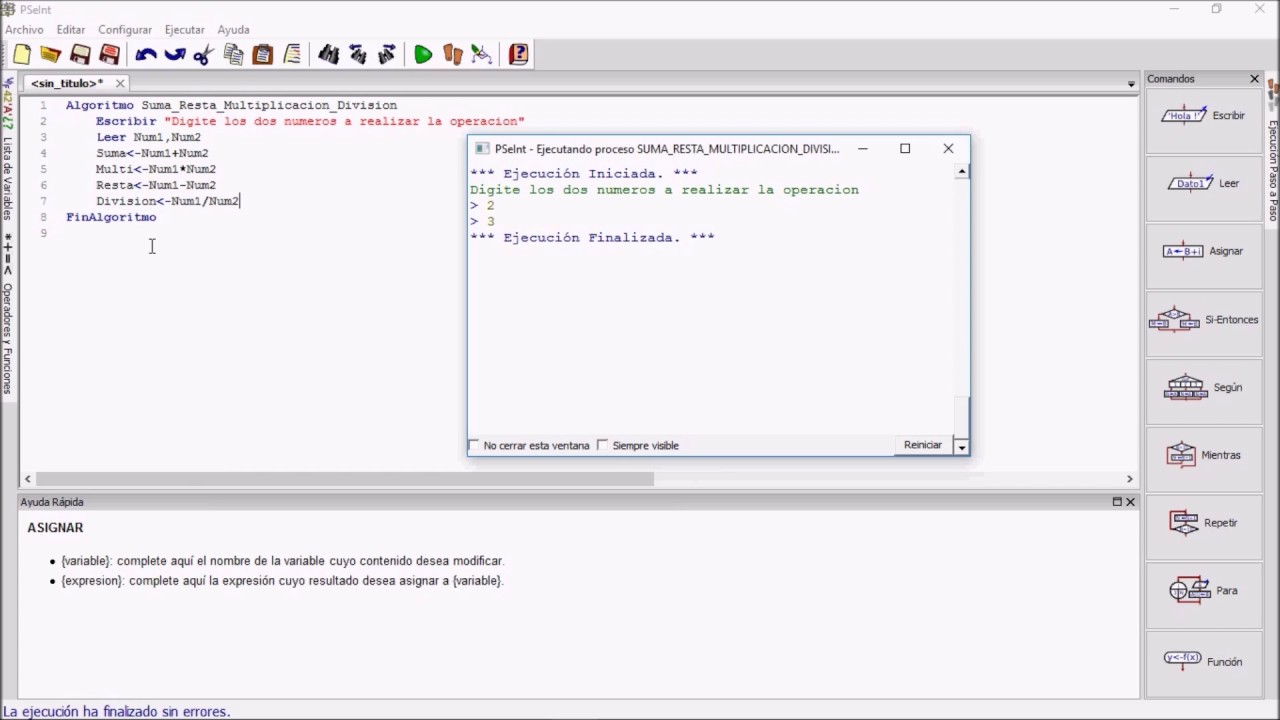Cut selection with scissors icon

tap(204, 54)
